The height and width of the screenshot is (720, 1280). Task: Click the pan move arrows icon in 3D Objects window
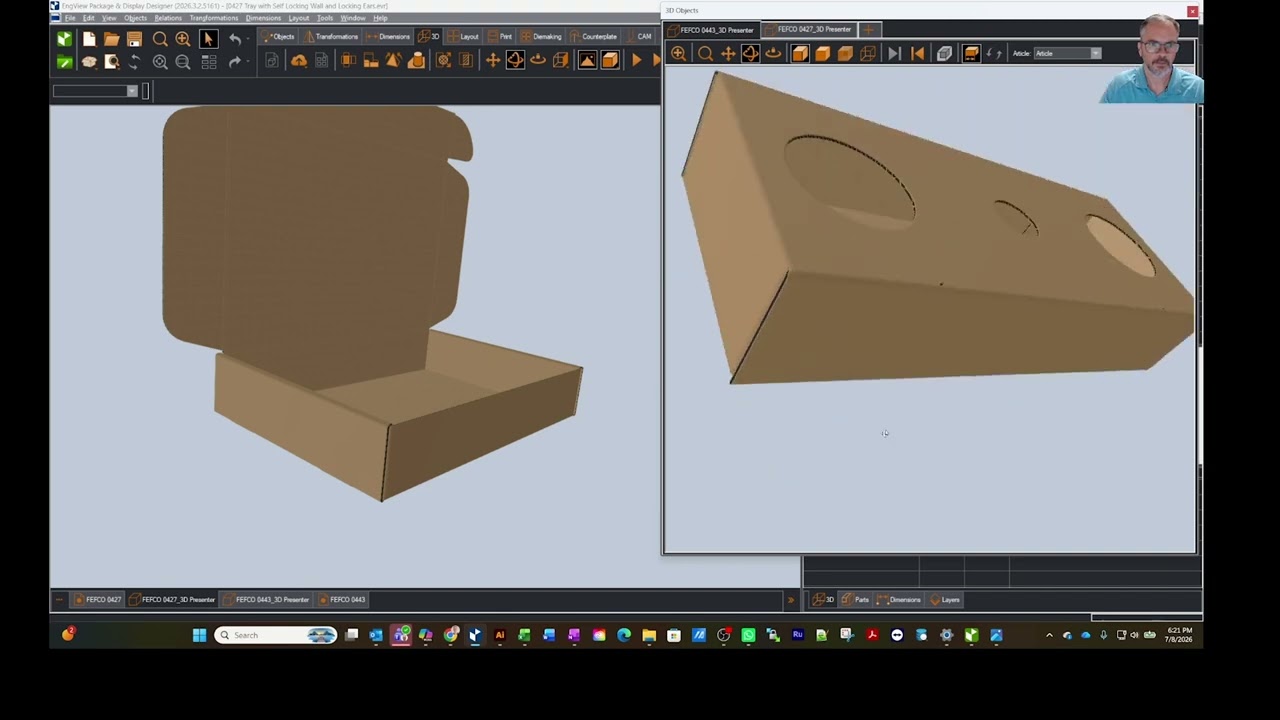point(728,54)
